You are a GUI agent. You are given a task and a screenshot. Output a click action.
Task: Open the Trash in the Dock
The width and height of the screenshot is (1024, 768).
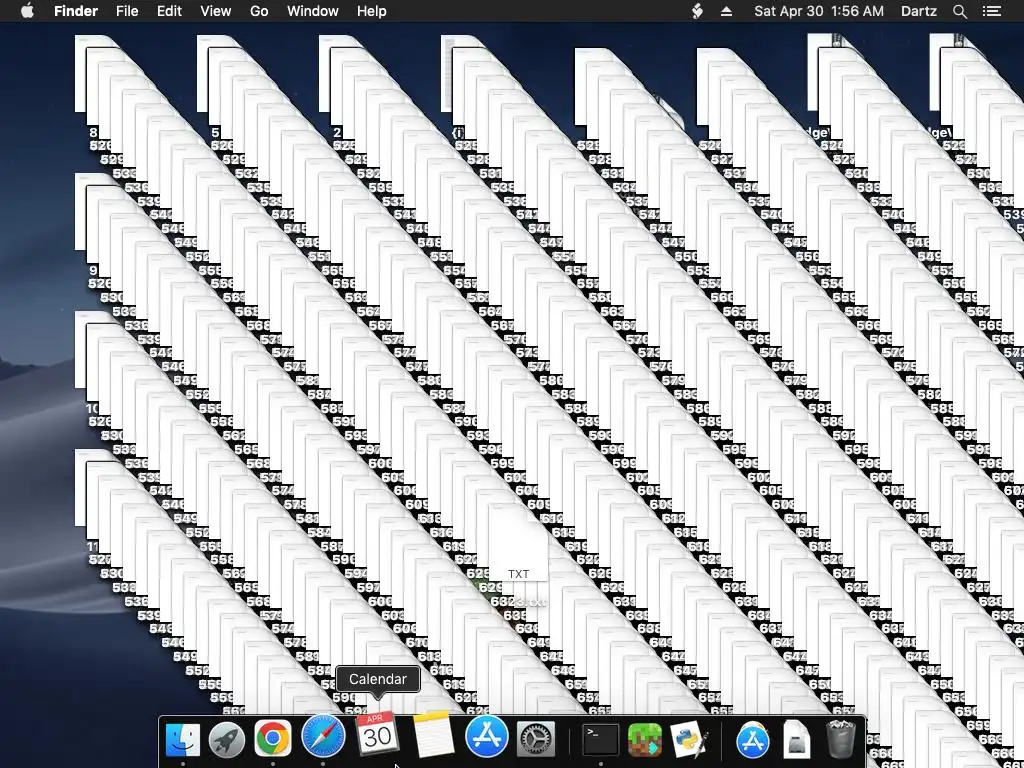pyautogui.click(x=840, y=739)
